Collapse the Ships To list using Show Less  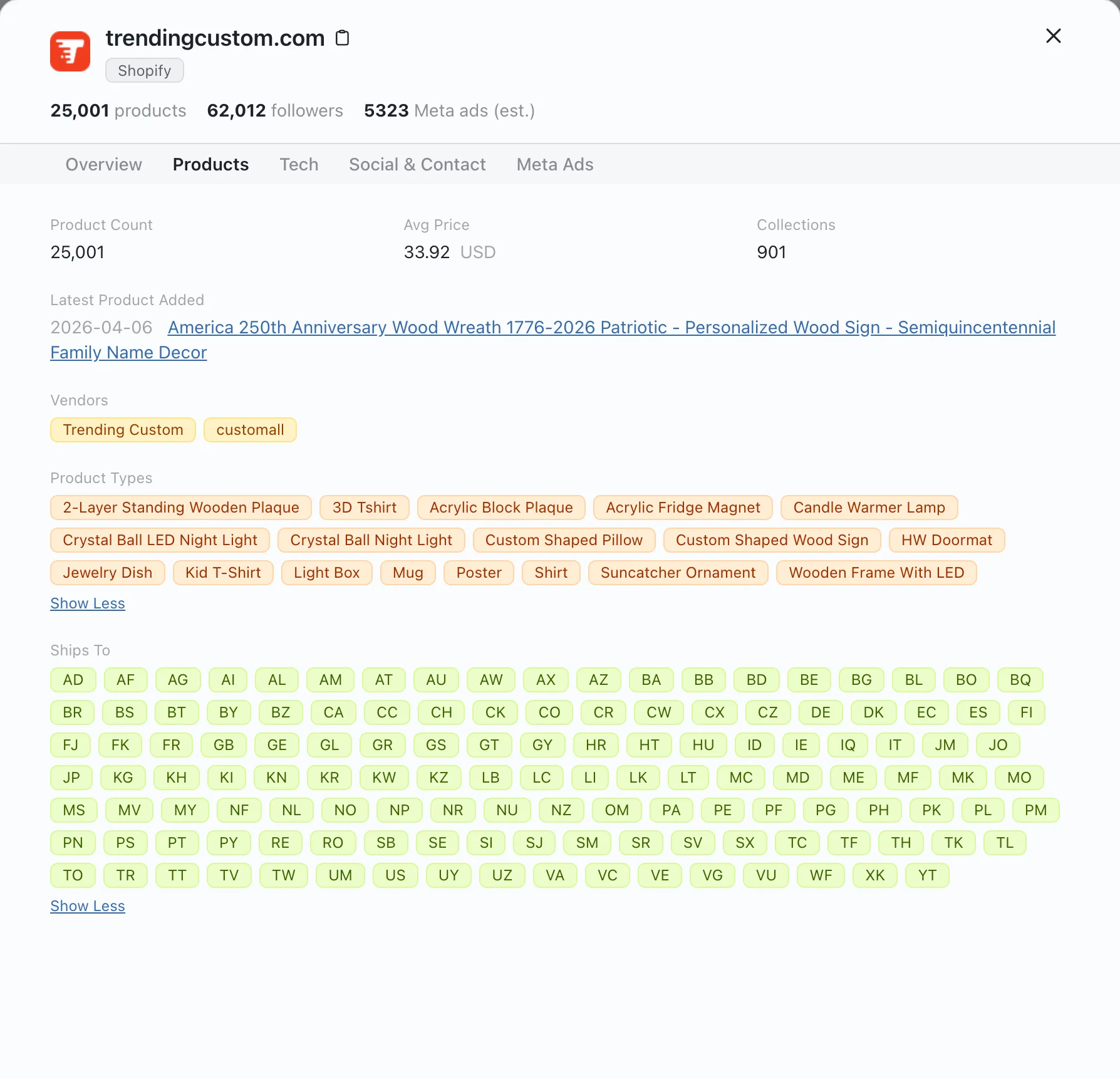coord(87,905)
